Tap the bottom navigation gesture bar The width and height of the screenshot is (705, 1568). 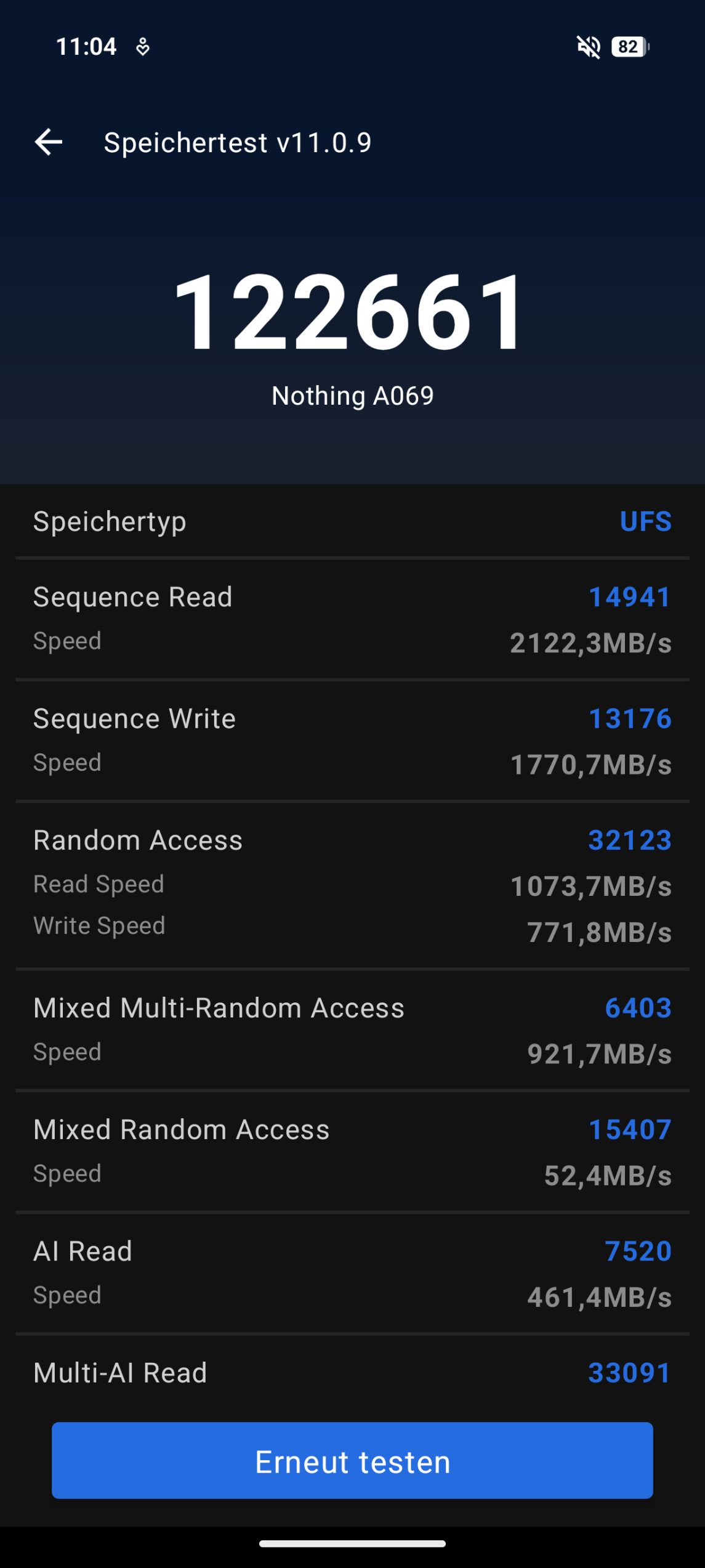click(352, 1543)
